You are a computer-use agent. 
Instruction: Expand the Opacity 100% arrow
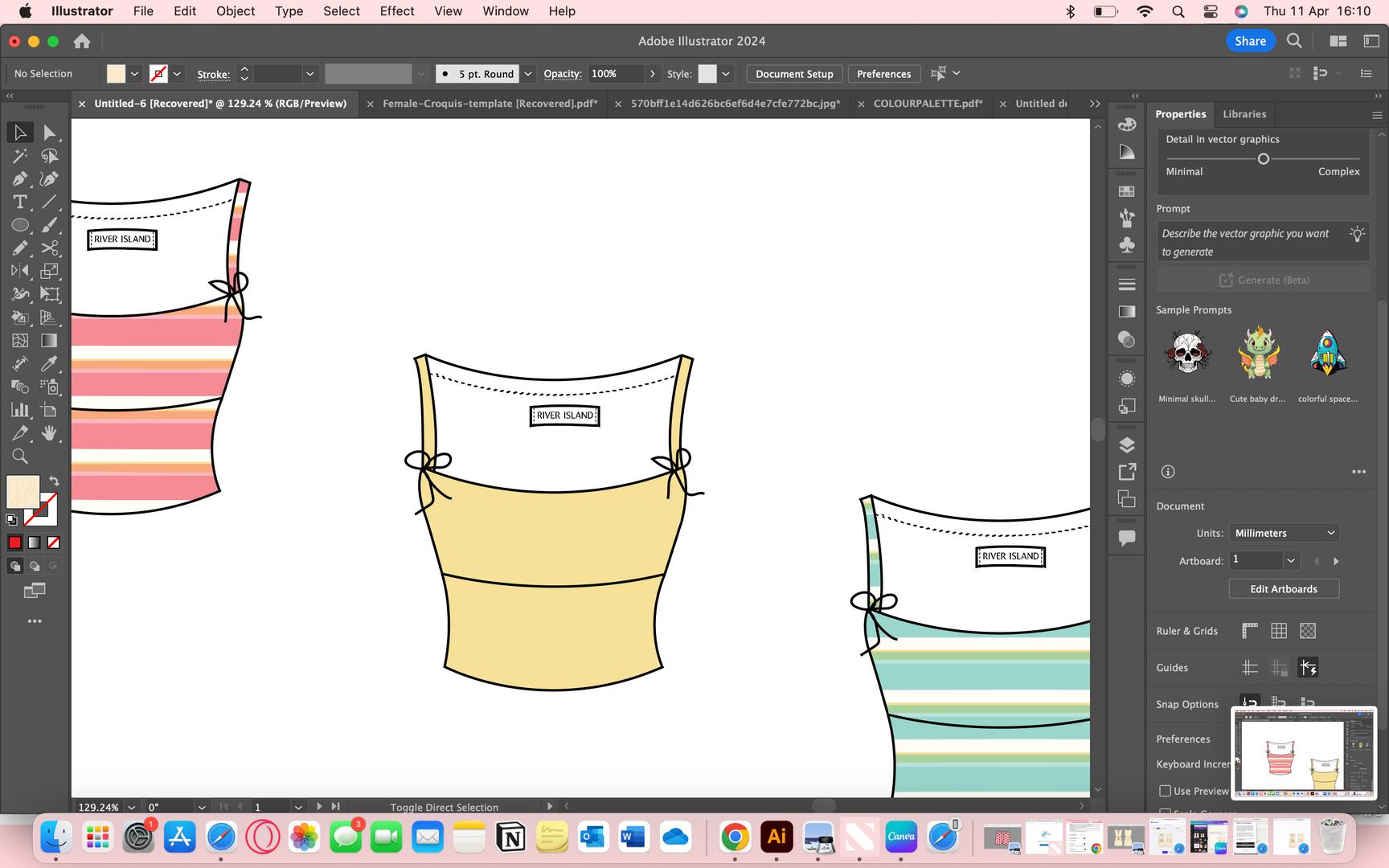[652, 74]
